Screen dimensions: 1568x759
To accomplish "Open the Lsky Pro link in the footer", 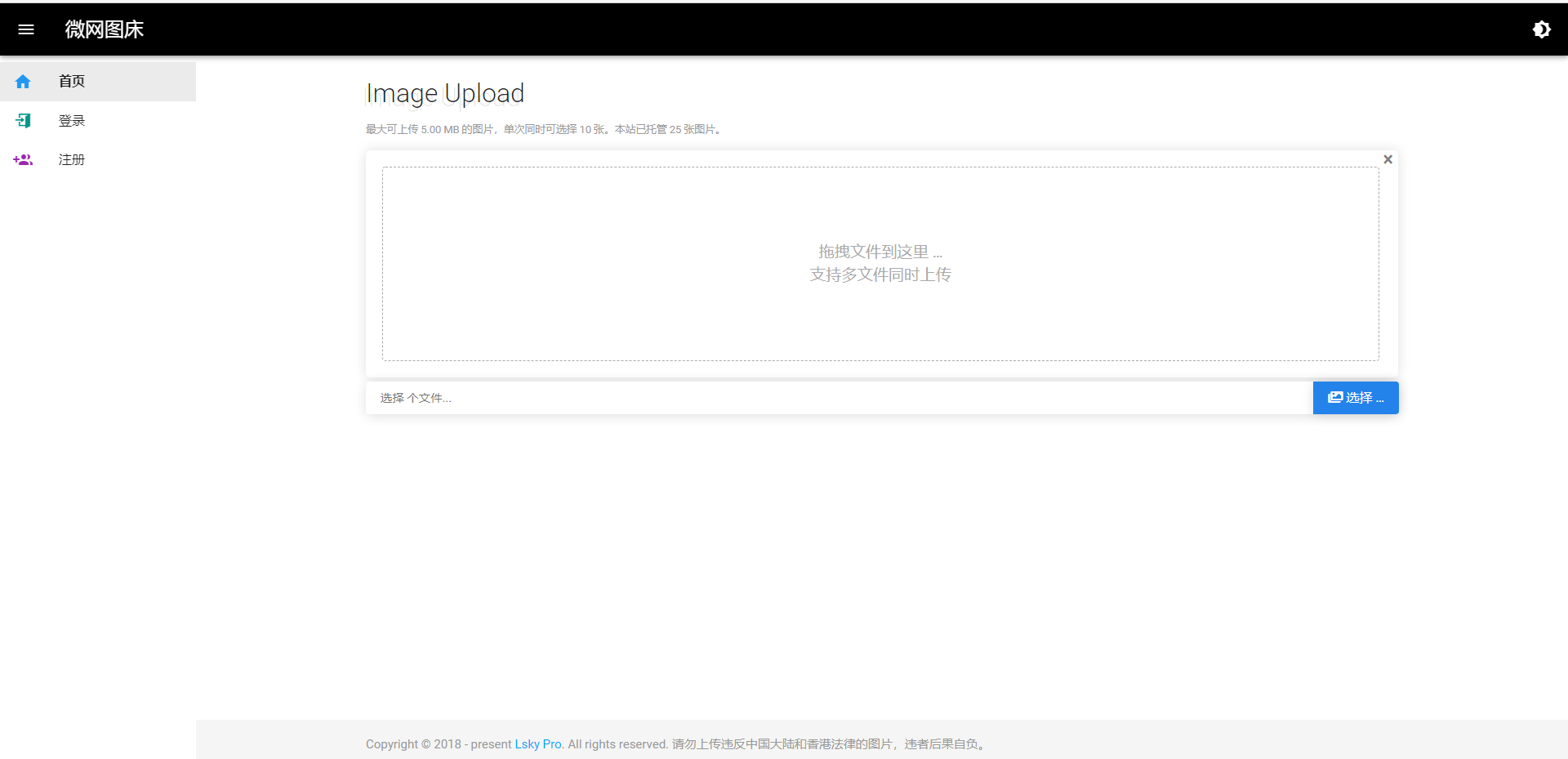I will (538, 744).
